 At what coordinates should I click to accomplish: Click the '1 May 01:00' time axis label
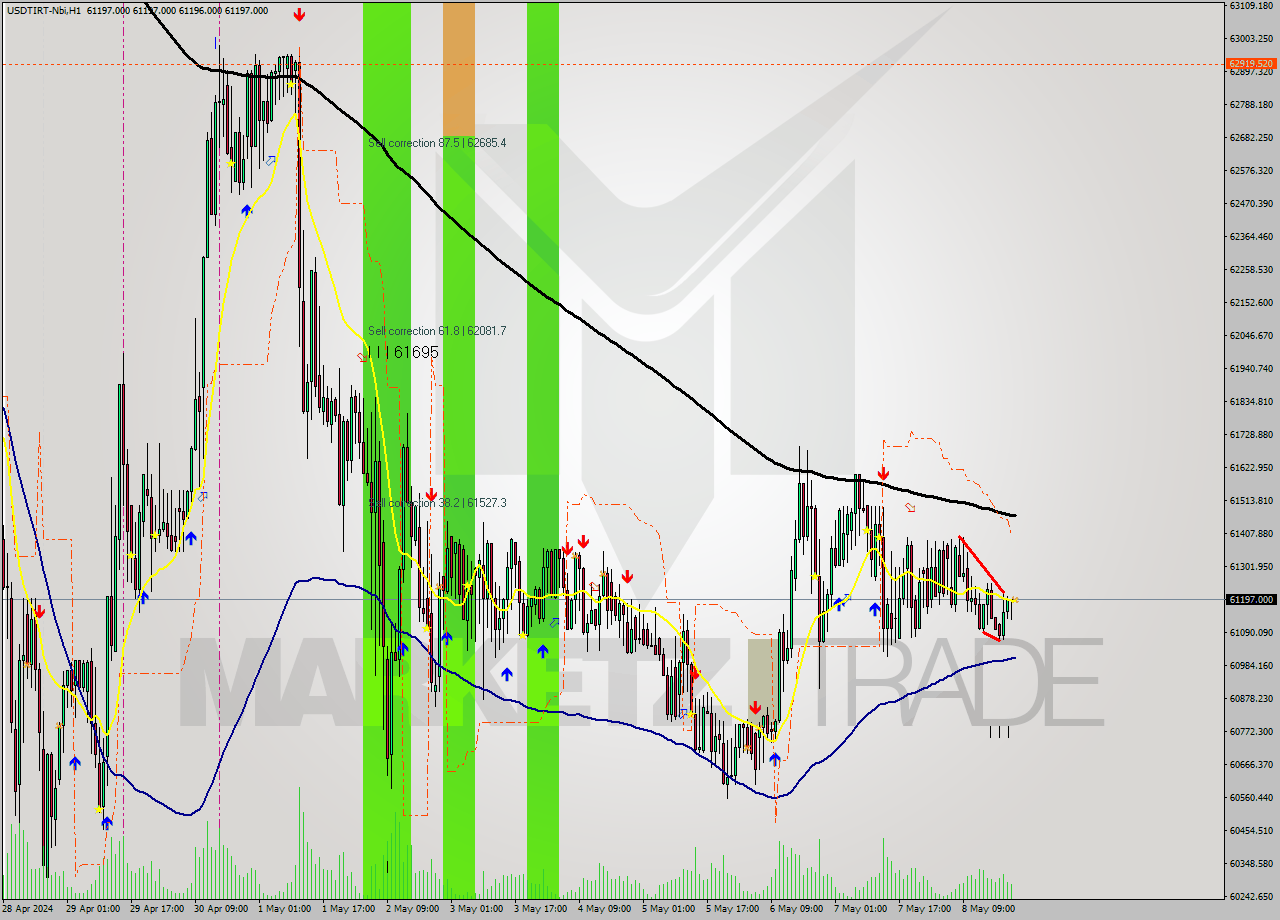(x=284, y=909)
